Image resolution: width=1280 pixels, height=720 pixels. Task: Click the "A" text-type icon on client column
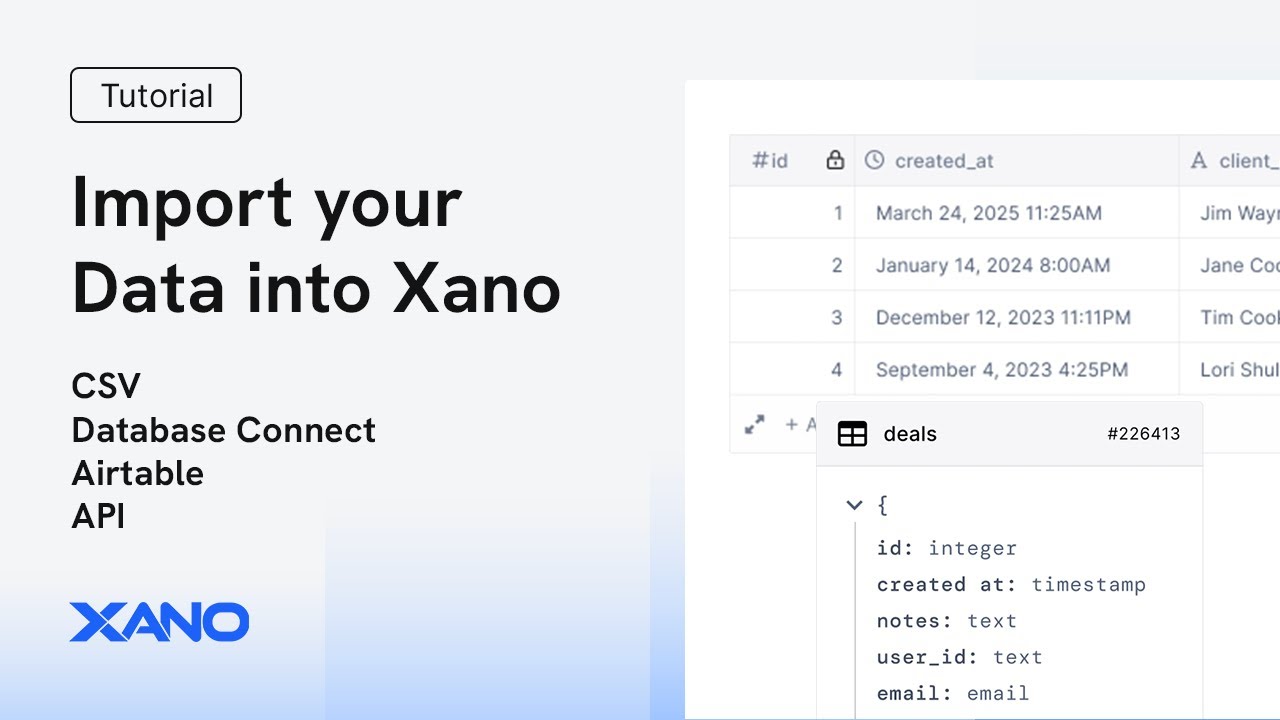(x=1199, y=160)
